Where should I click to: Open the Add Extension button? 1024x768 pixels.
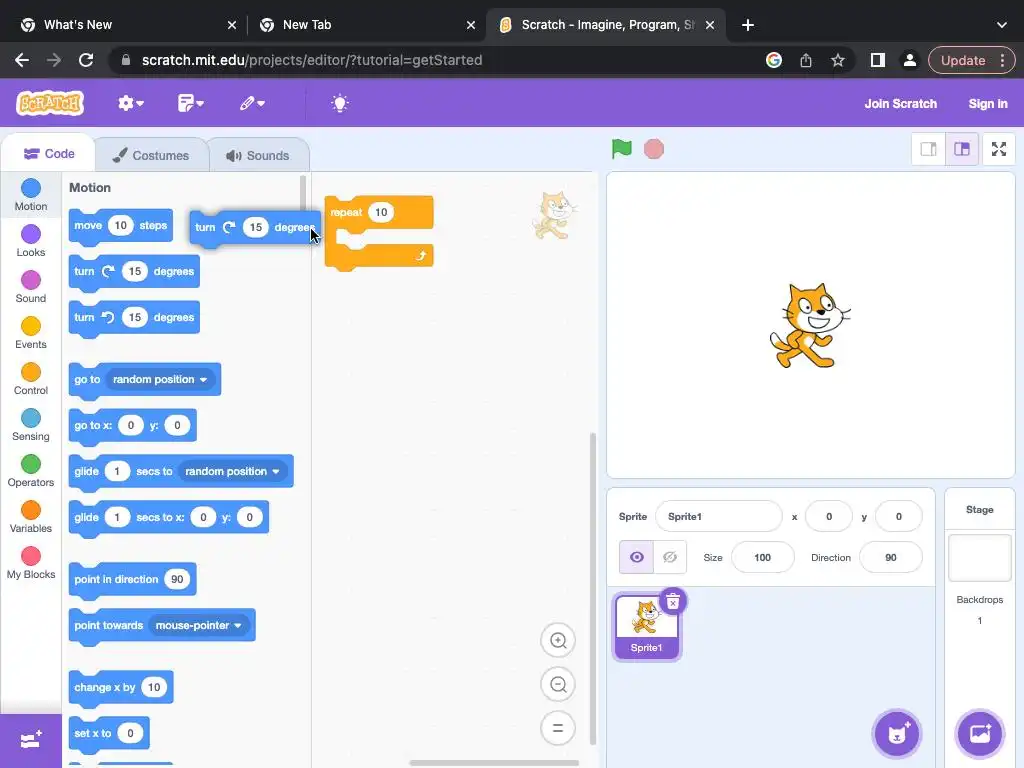[31, 741]
